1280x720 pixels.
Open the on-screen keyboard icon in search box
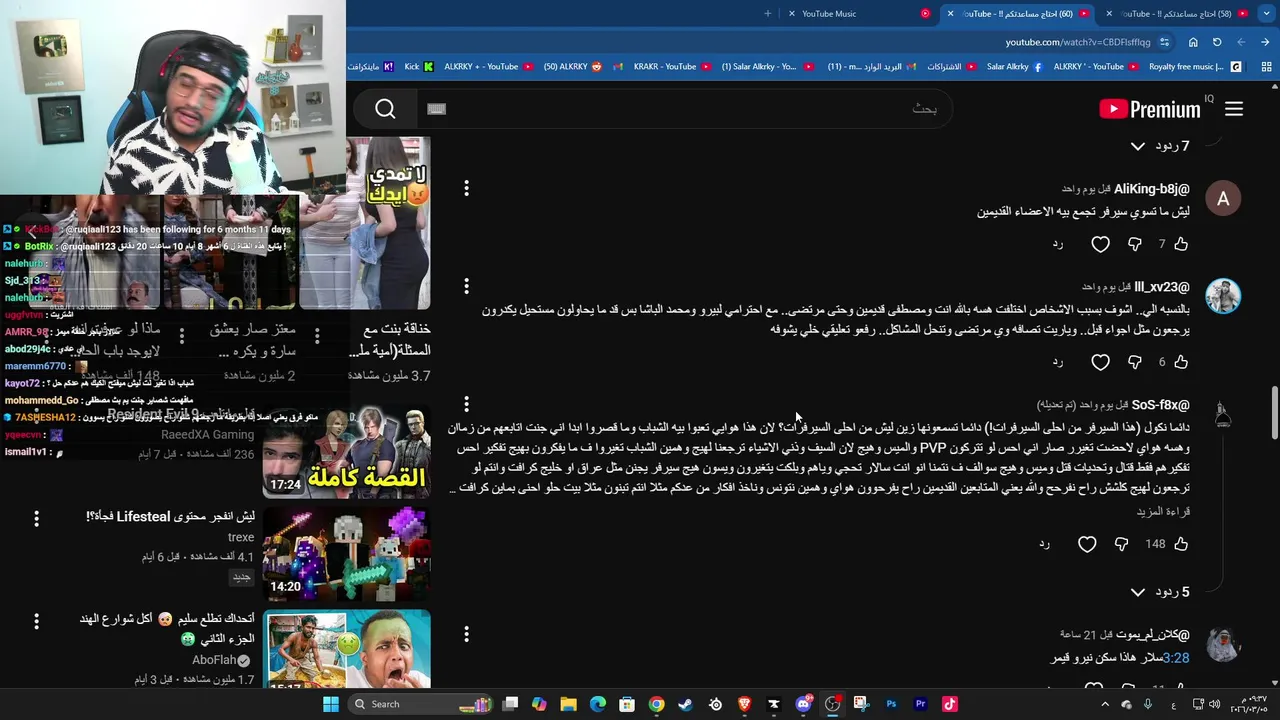(436, 109)
